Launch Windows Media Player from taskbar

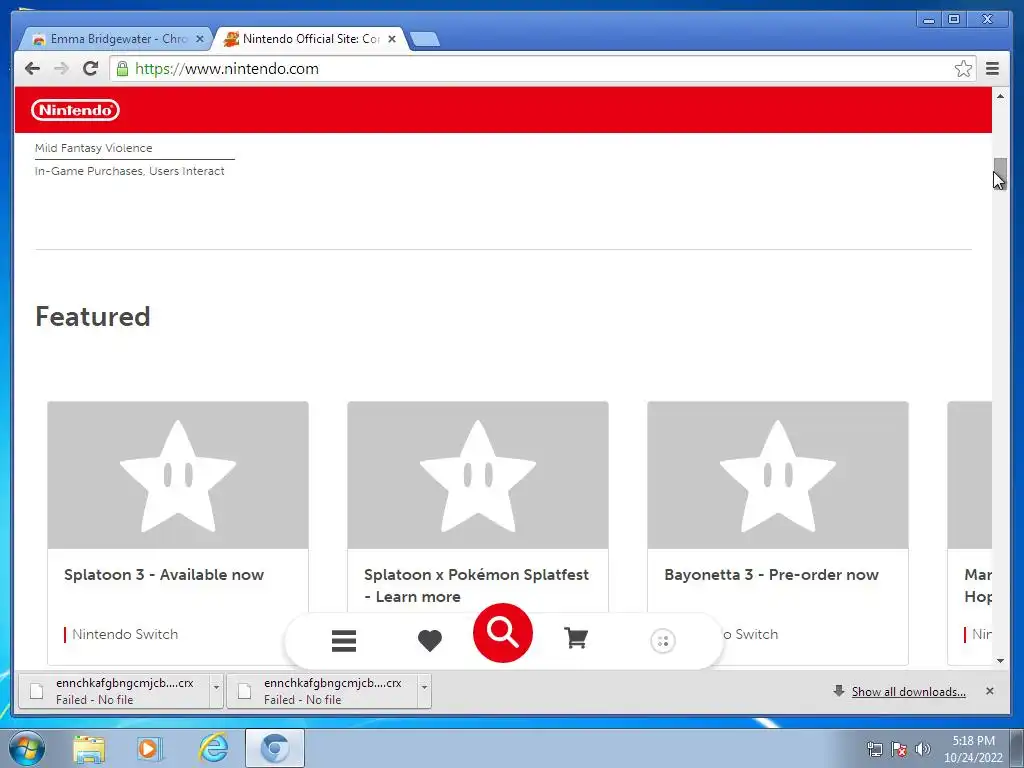(150, 748)
